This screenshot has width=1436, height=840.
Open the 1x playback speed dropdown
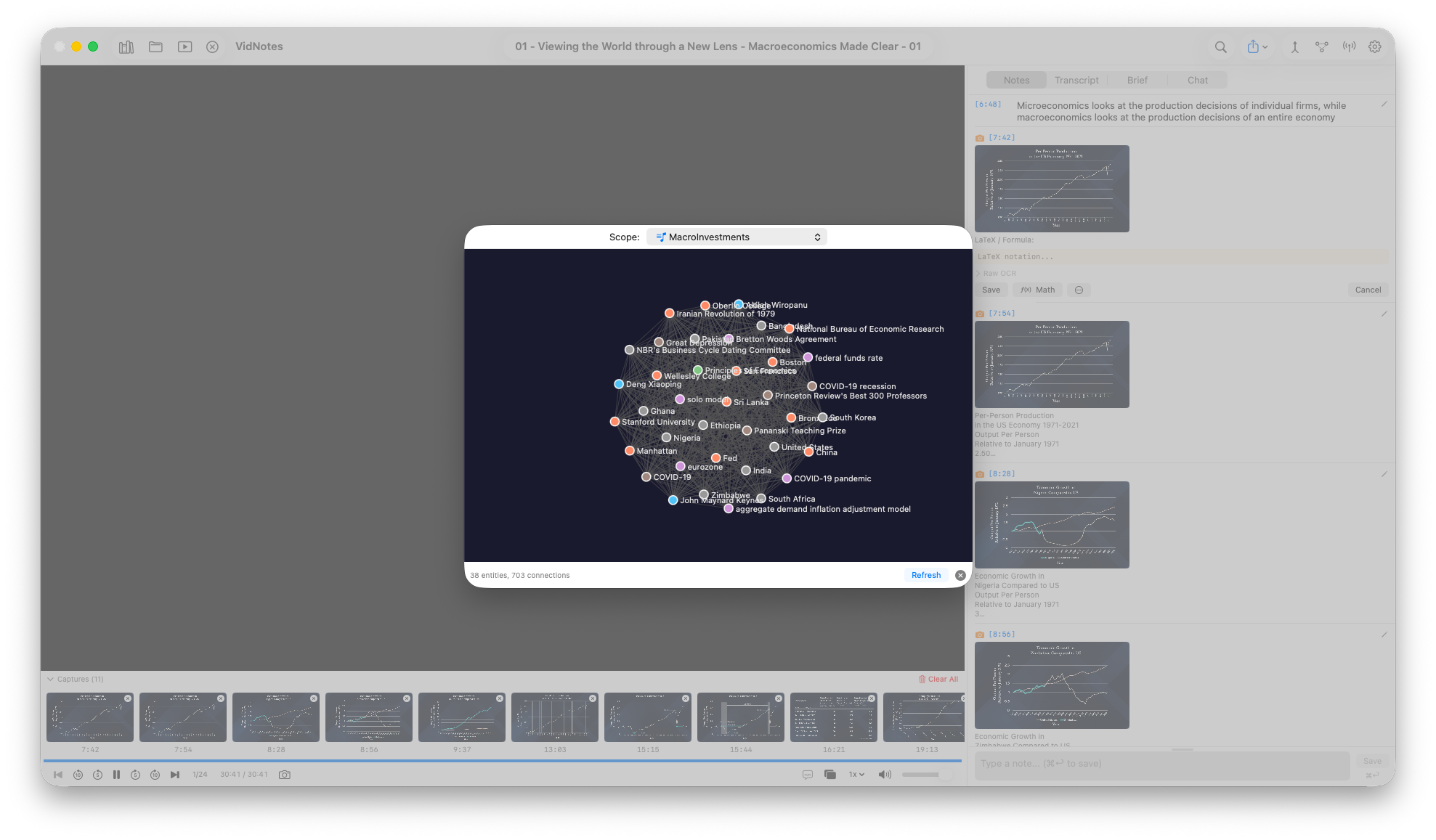pos(856,775)
